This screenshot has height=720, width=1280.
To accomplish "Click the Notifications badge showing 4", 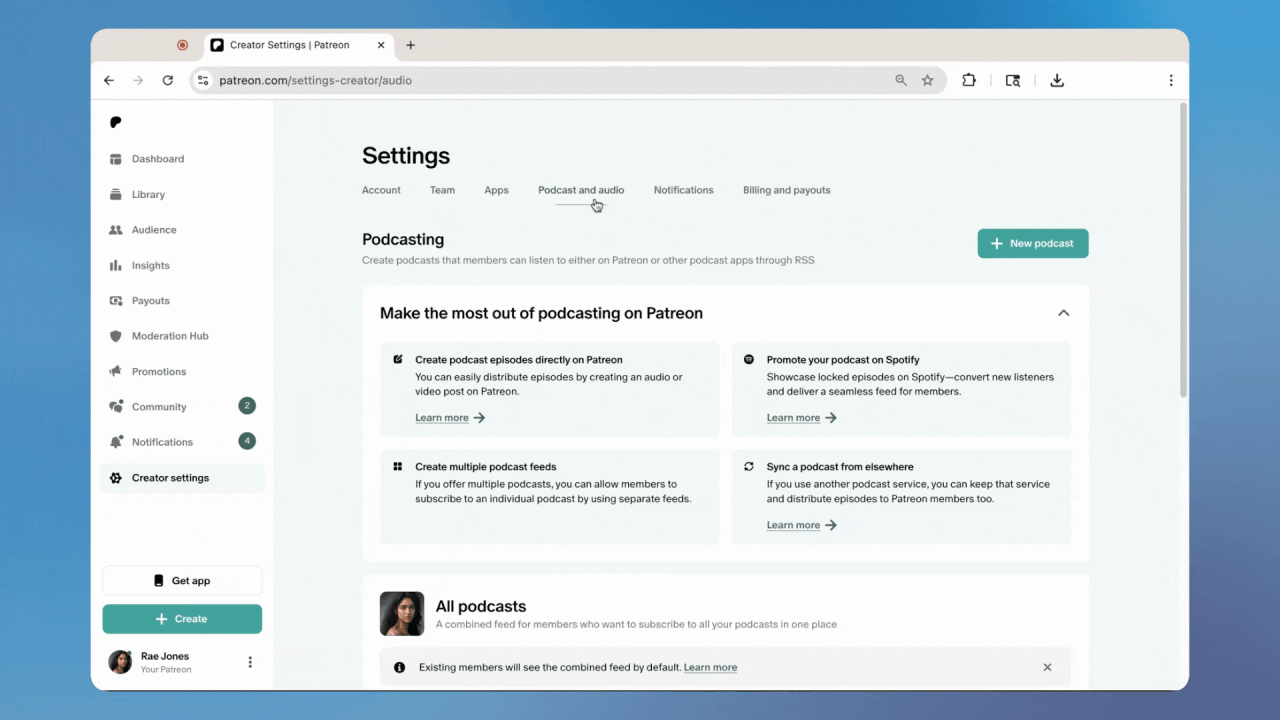I will (x=247, y=441).
